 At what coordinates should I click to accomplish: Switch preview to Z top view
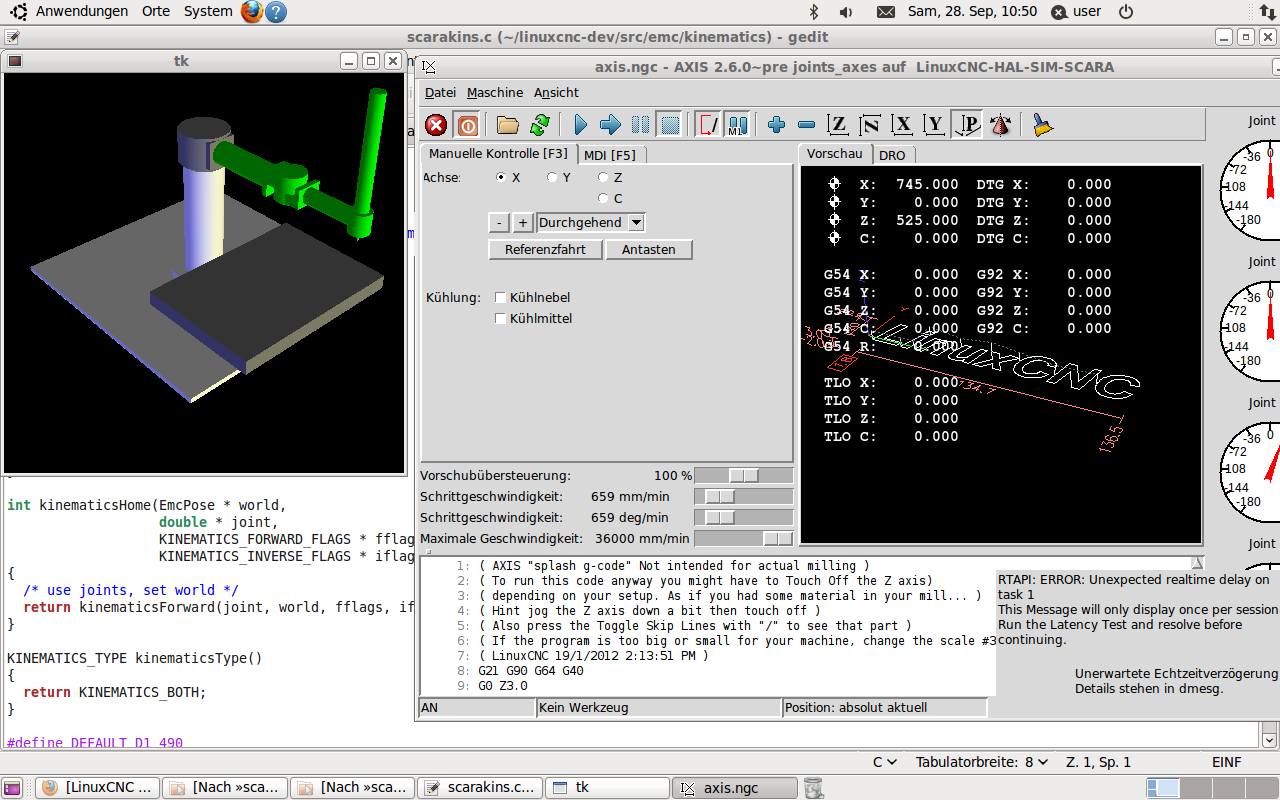(838, 125)
